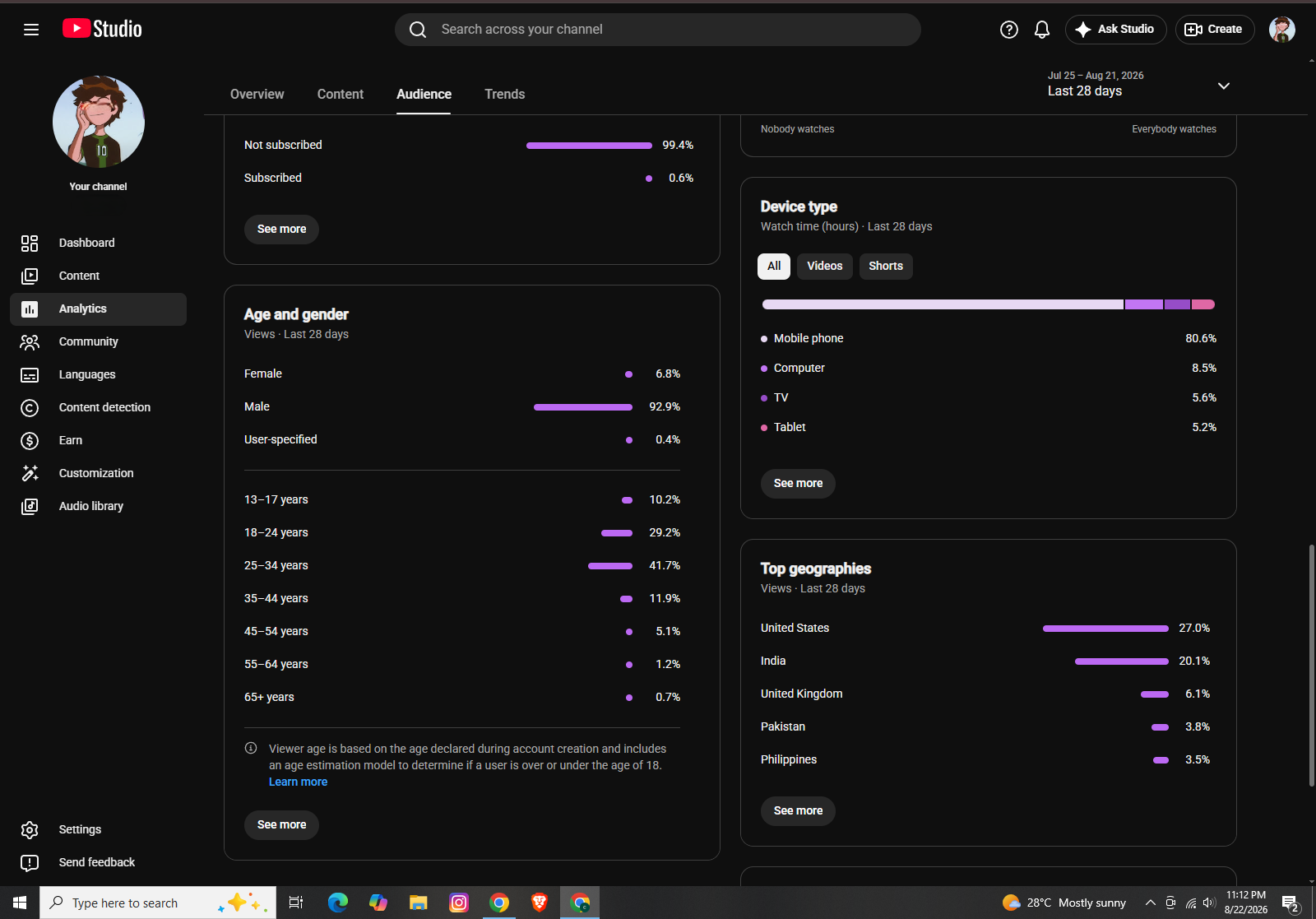Open the Audio library icon
This screenshot has height=919, width=1316.
[x=30, y=506]
